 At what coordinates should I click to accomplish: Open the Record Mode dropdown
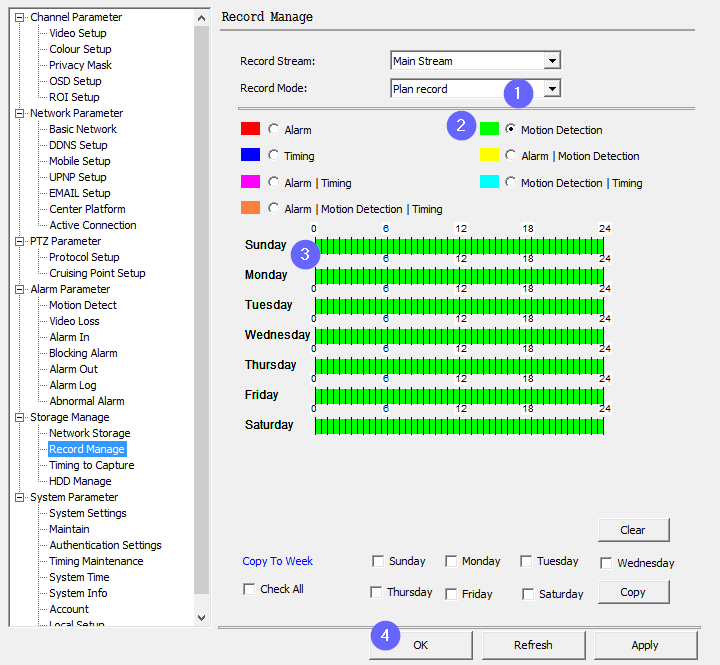[552, 88]
